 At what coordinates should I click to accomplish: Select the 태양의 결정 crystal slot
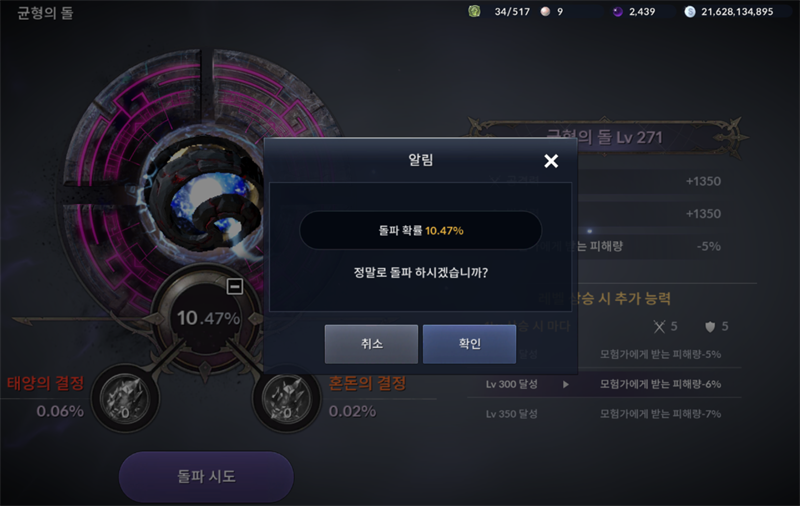126,399
